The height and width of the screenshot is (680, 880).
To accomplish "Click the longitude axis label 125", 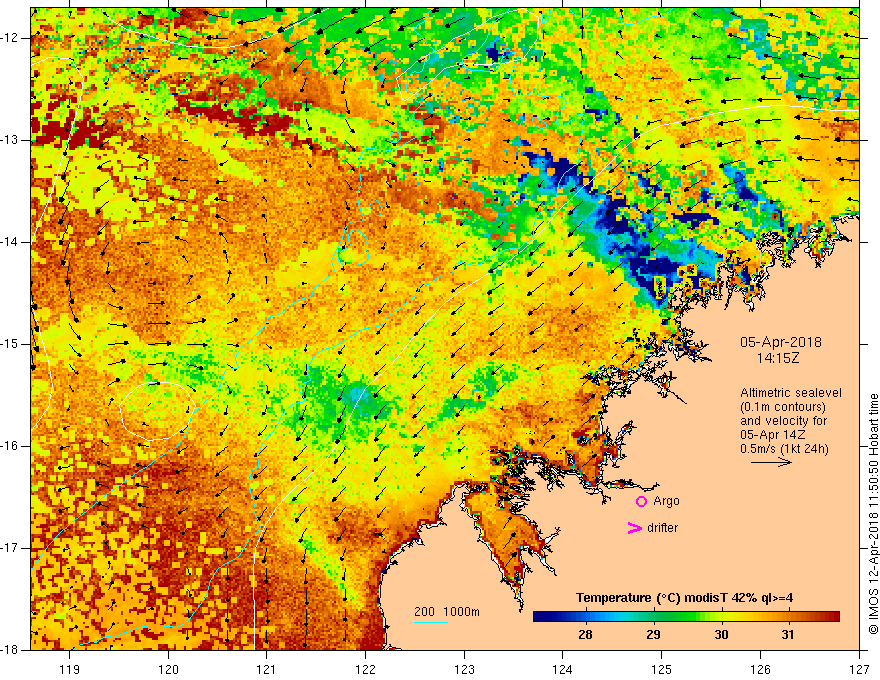I will [662, 669].
